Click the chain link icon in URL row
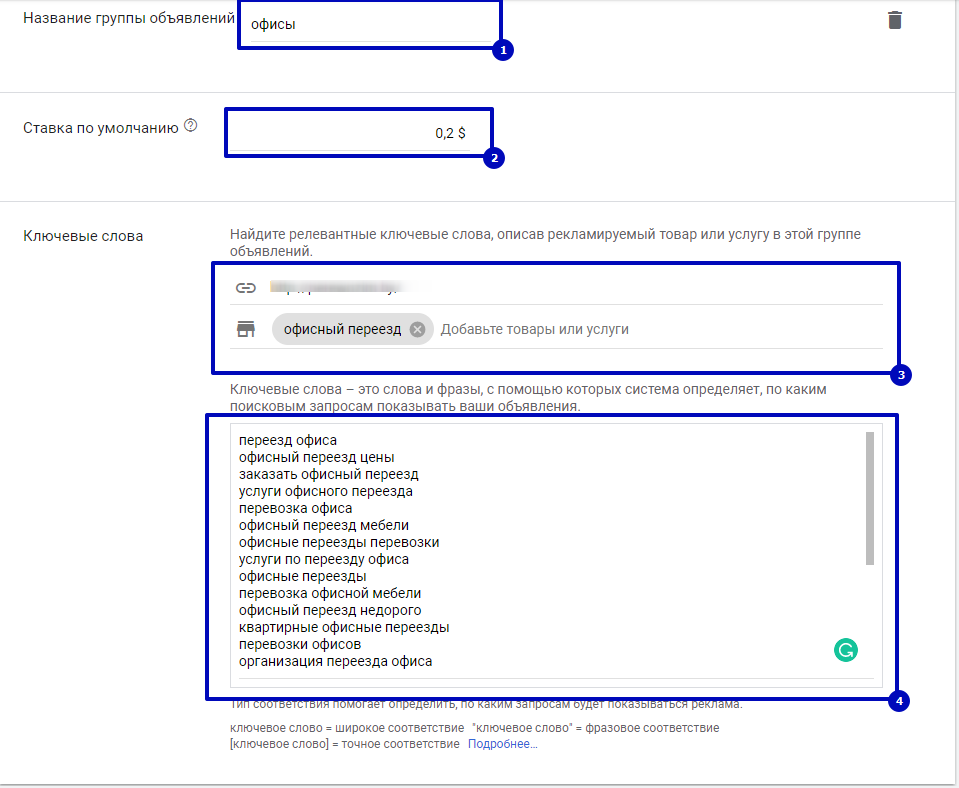This screenshot has width=959, height=788. (246, 288)
